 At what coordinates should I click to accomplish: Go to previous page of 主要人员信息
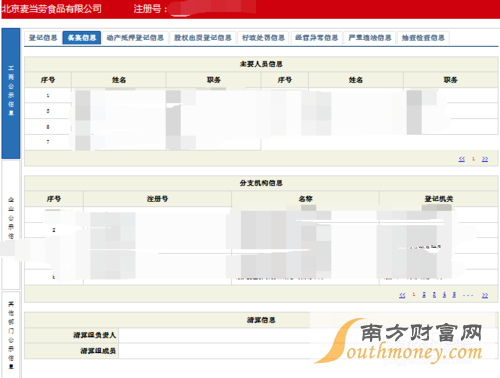pos(462,159)
